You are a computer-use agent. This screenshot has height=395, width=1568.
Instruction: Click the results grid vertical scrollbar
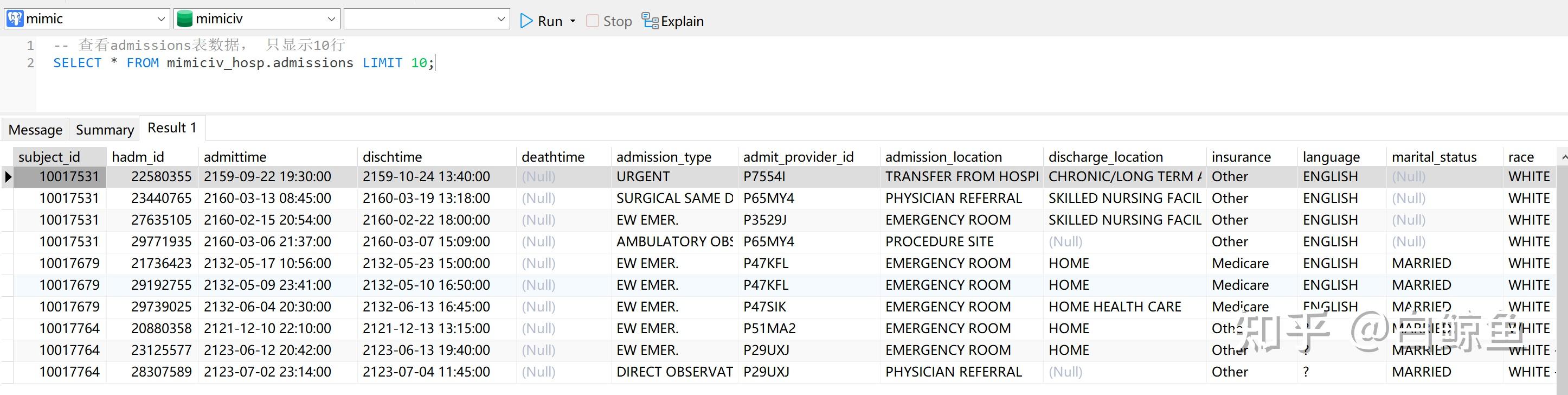[x=1563, y=262]
